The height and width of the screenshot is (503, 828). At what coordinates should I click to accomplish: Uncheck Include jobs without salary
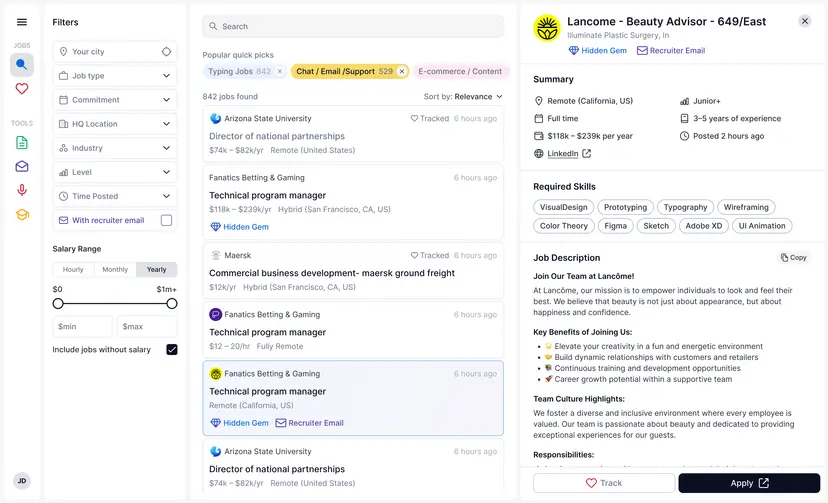tap(172, 350)
